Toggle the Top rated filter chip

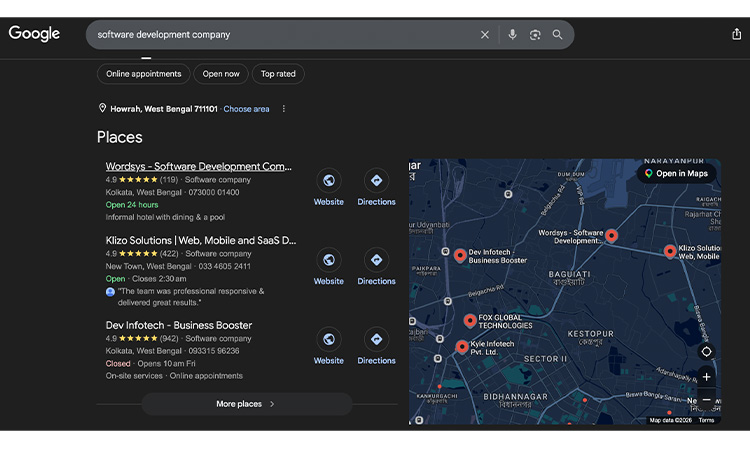coord(278,74)
